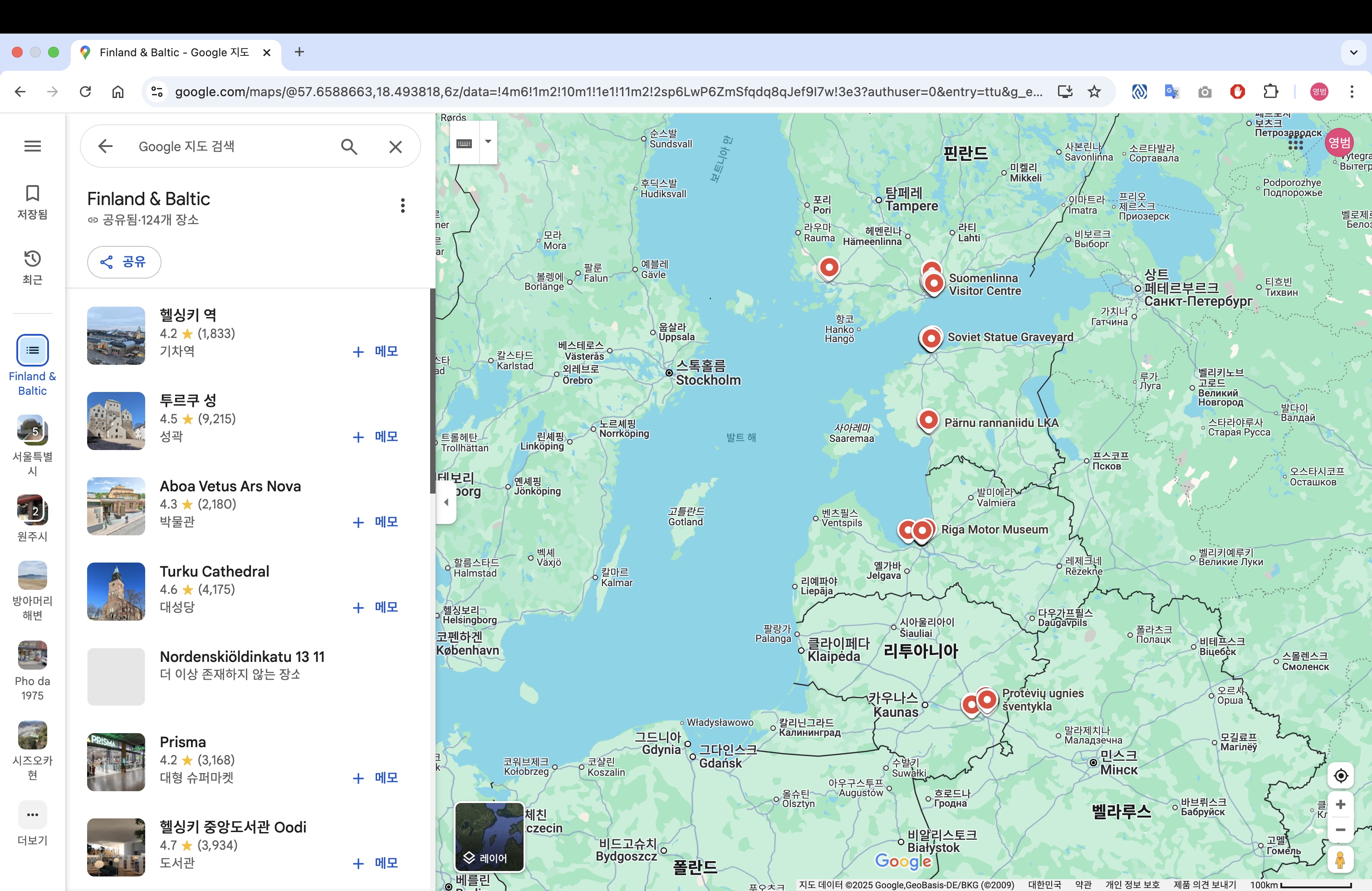Viewport: 1372px width, 891px height.
Task: Clear the search with X icon
Action: click(396, 147)
